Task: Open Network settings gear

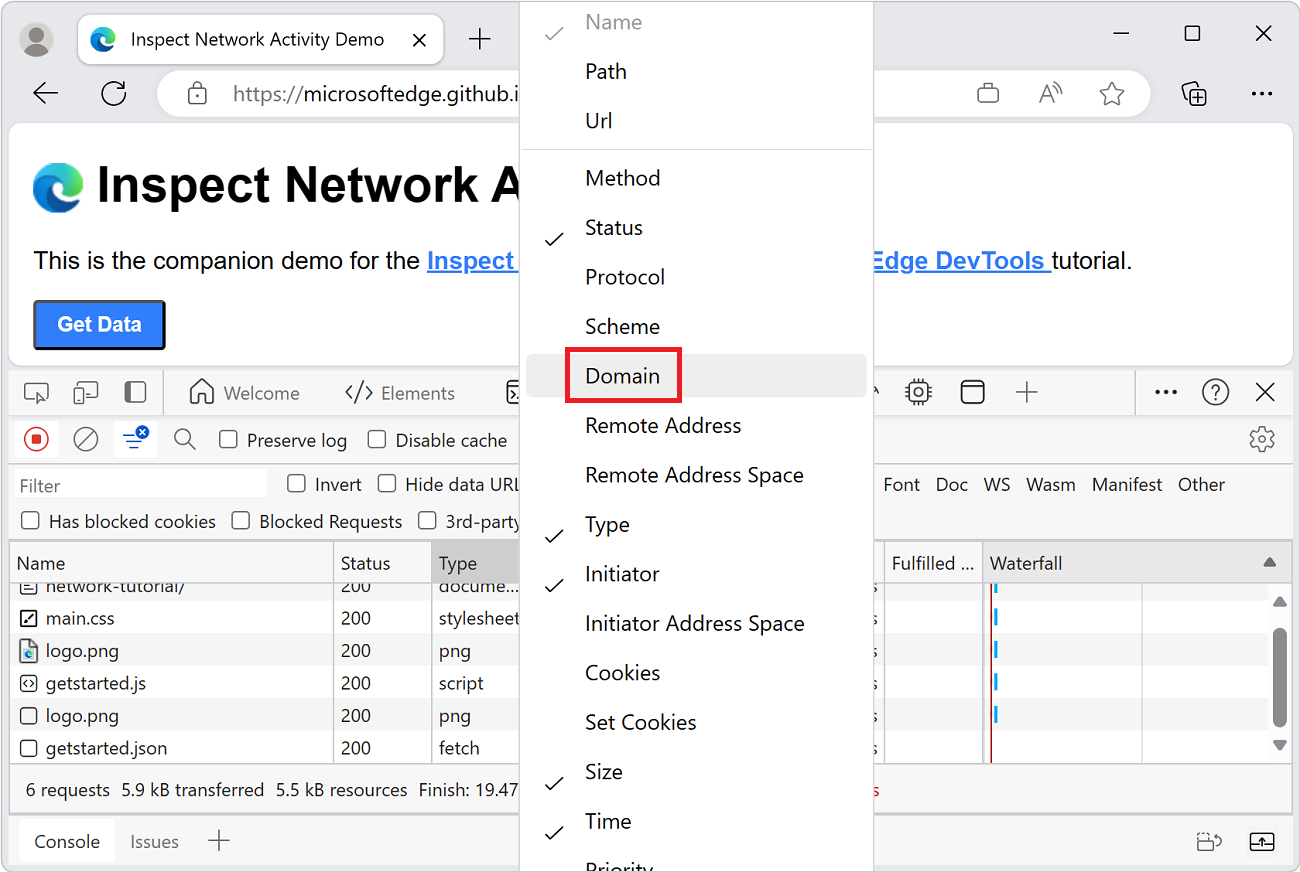Action: [1262, 439]
